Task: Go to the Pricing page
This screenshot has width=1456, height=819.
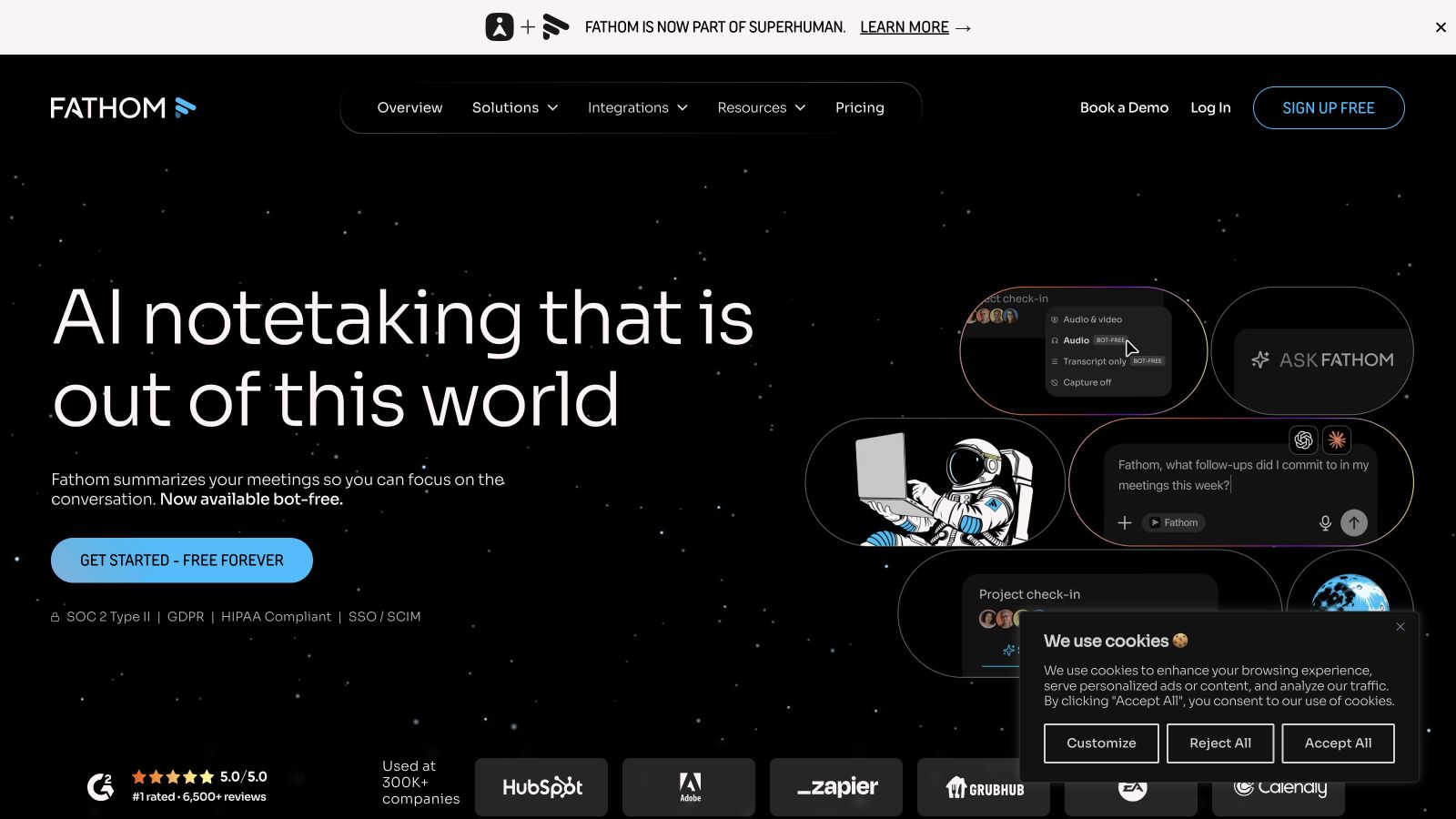Action: pyautogui.click(x=860, y=107)
